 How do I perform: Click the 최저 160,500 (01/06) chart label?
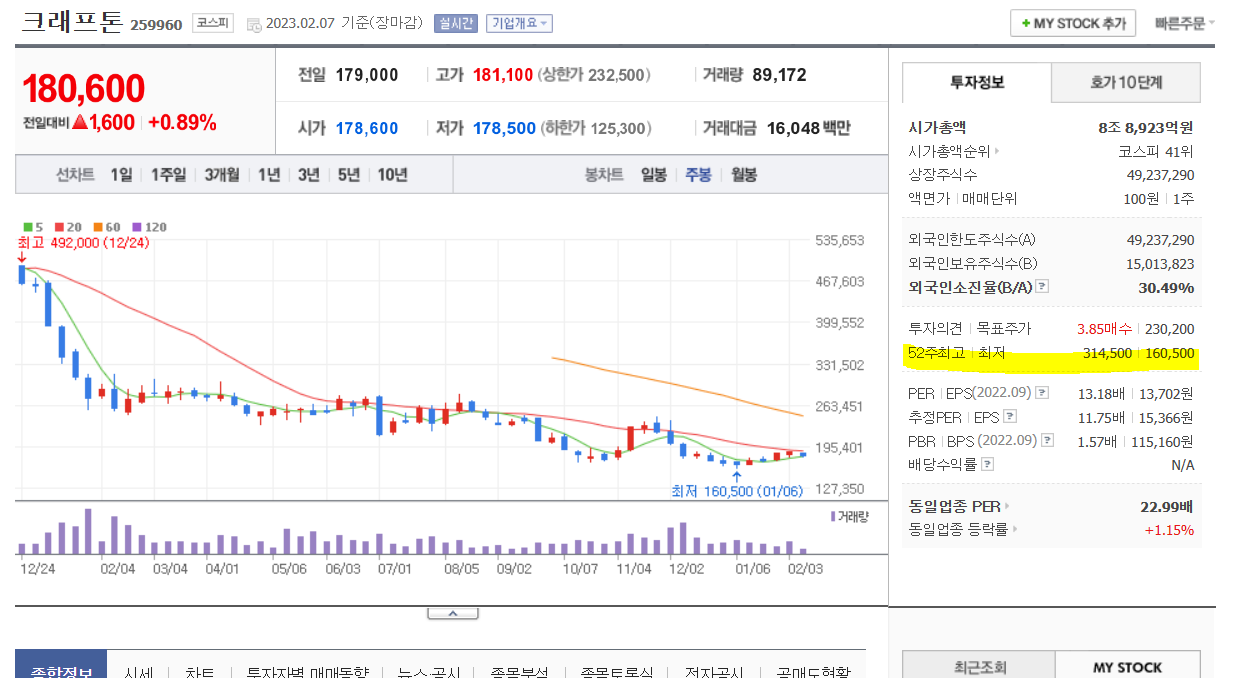pyautogui.click(x=737, y=492)
